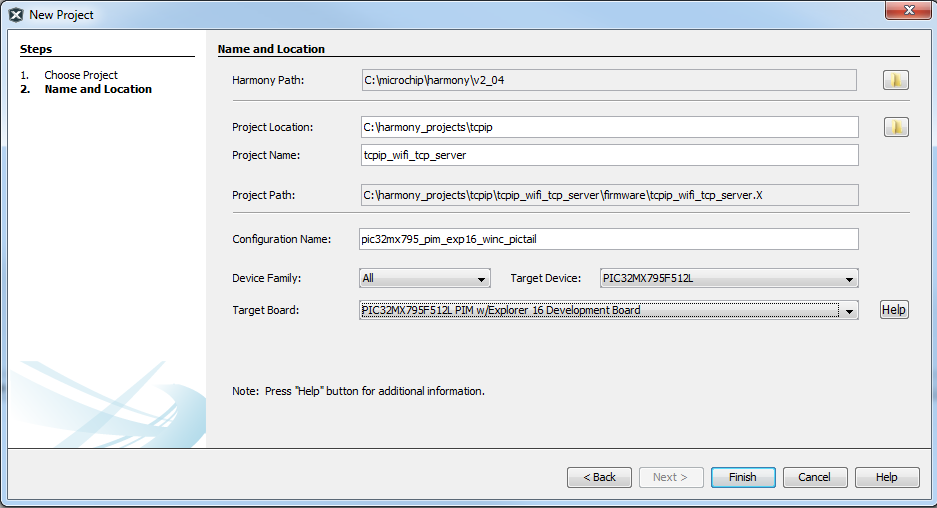Click the New Project window title icon

[x=16, y=15]
